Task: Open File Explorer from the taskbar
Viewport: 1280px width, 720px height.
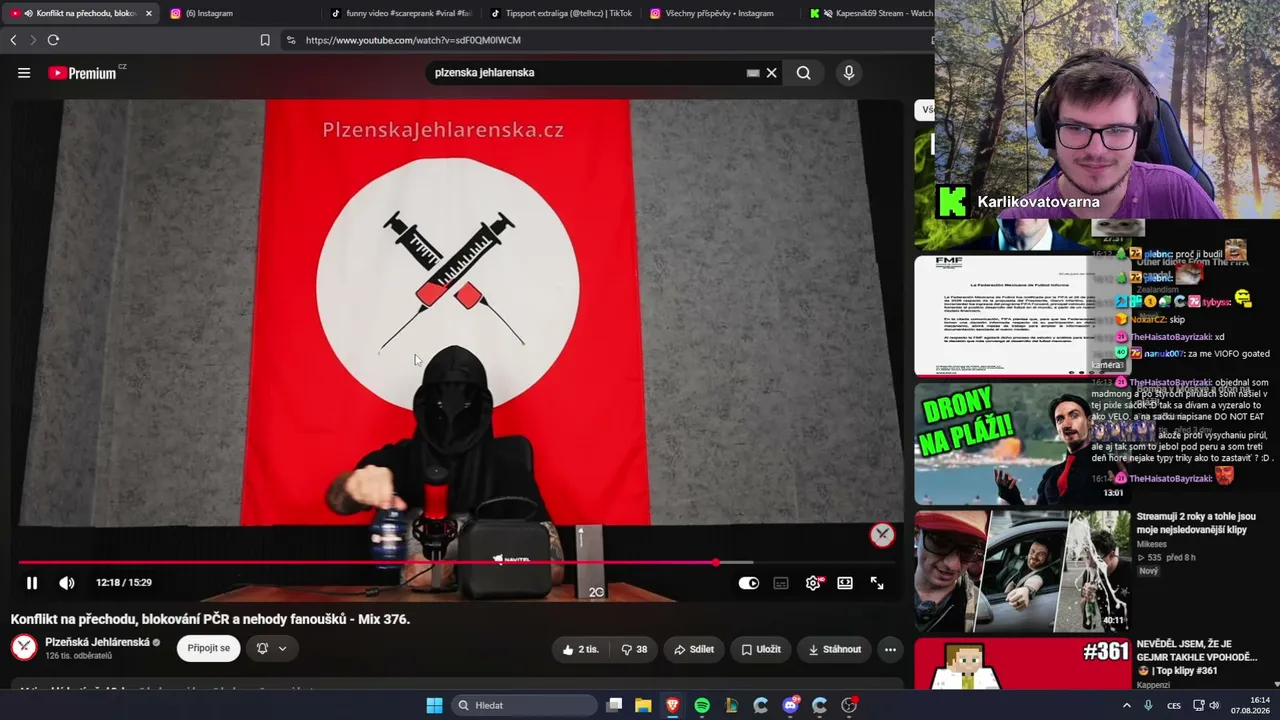Action: (x=643, y=705)
